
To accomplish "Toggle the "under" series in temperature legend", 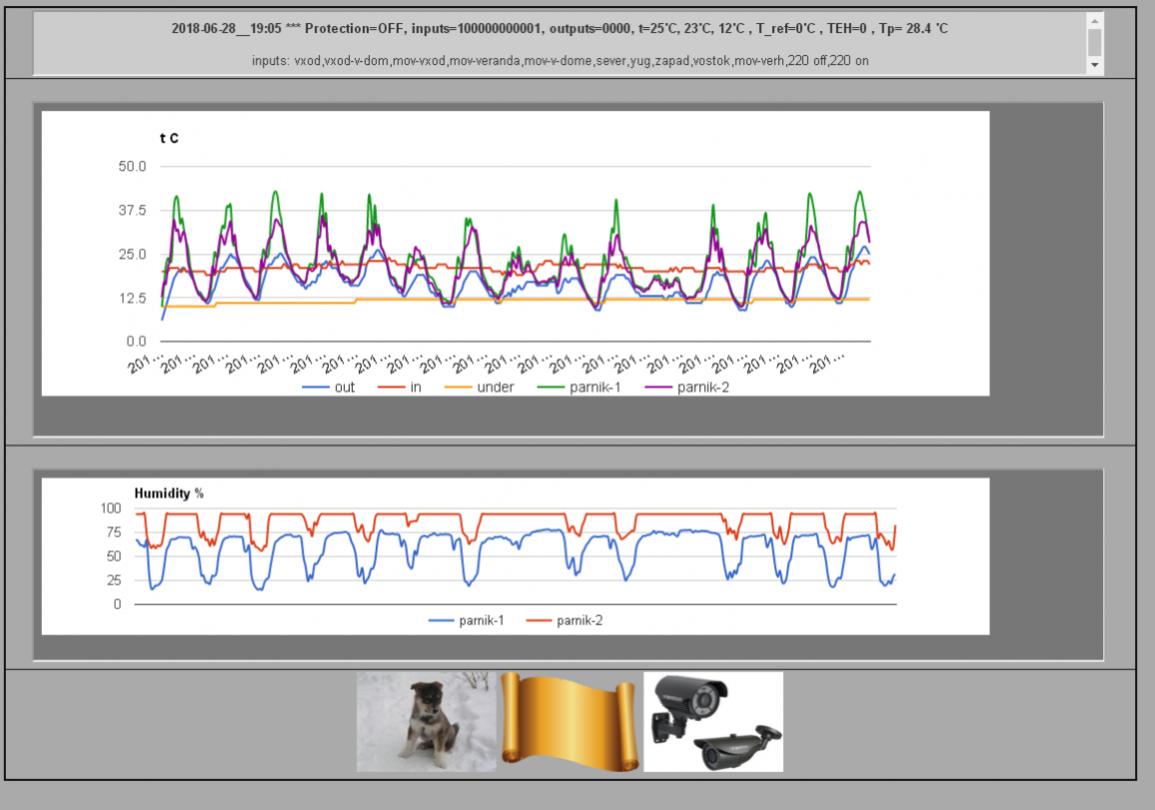I will tap(495, 388).
